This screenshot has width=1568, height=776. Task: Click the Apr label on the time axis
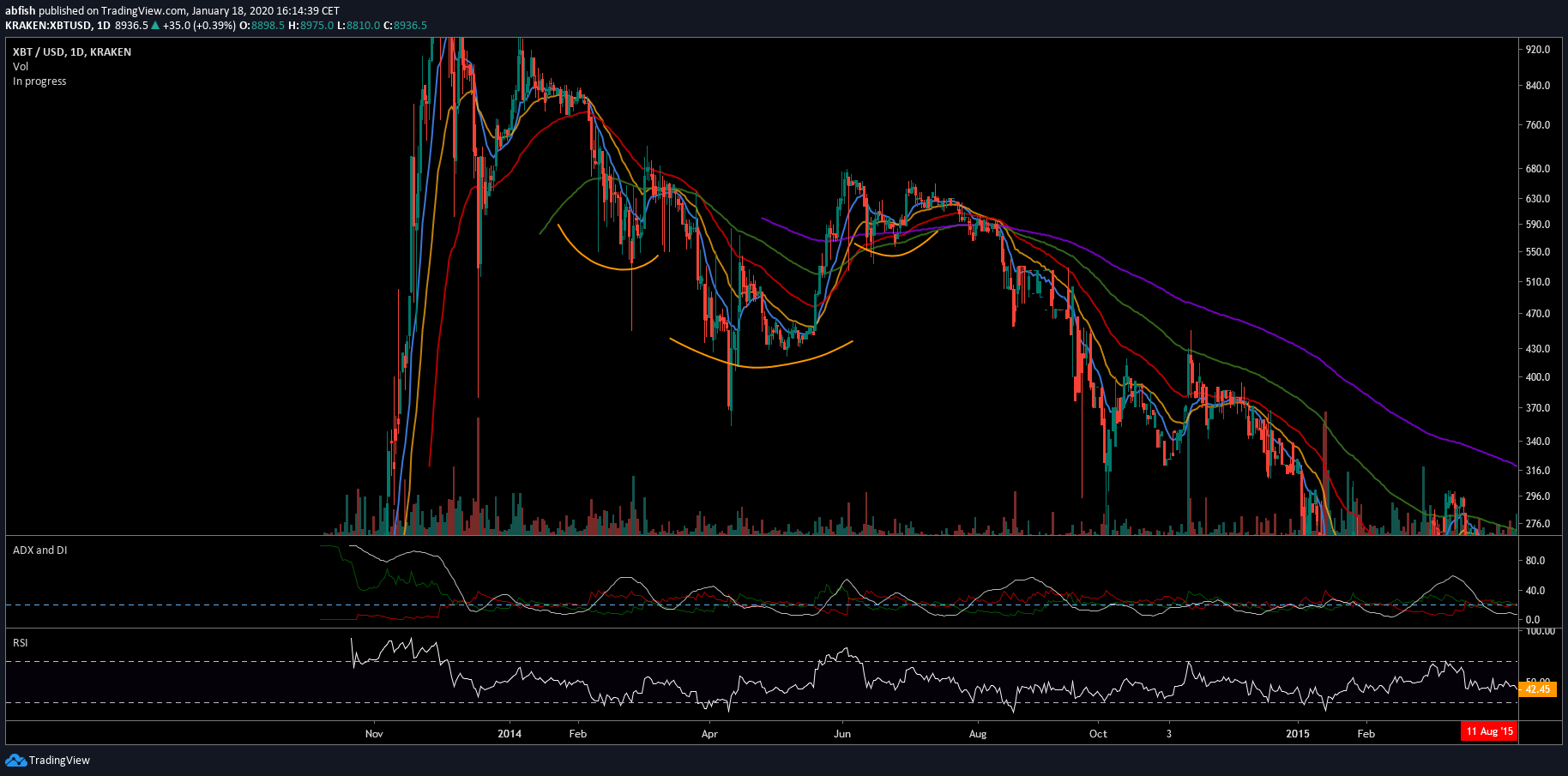[709, 734]
